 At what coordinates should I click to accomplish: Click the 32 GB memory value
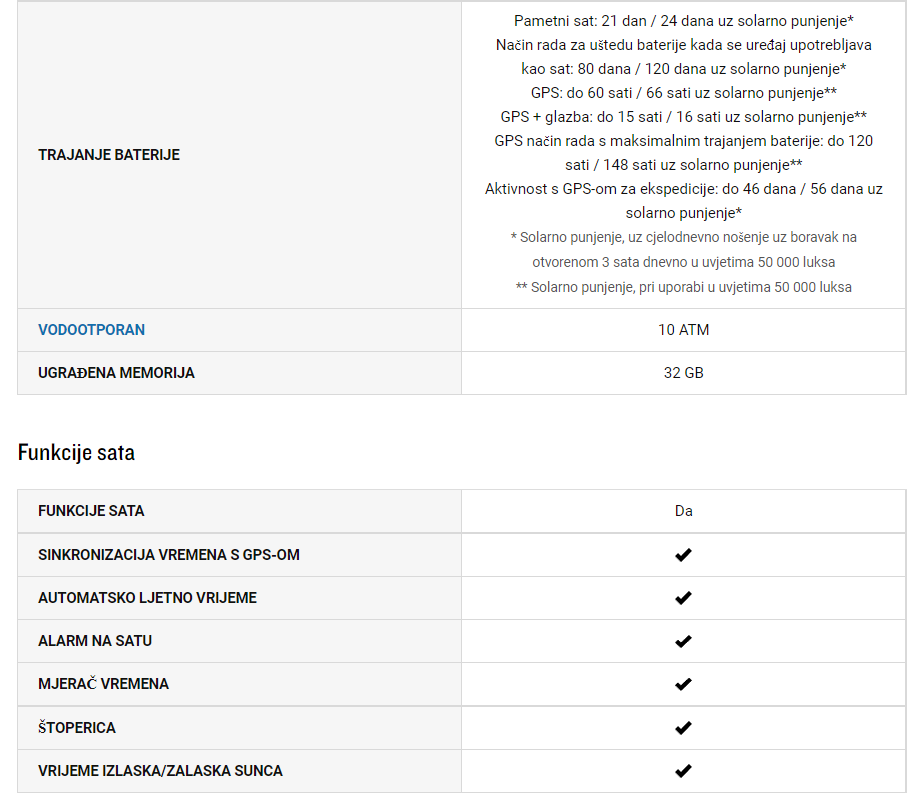click(683, 373)
